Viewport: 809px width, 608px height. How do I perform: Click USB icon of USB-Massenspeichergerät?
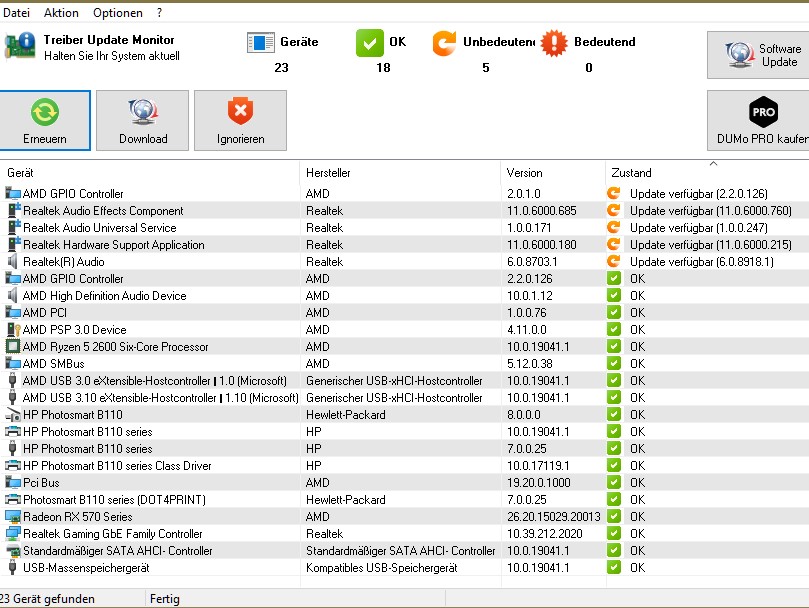(13, 568)
